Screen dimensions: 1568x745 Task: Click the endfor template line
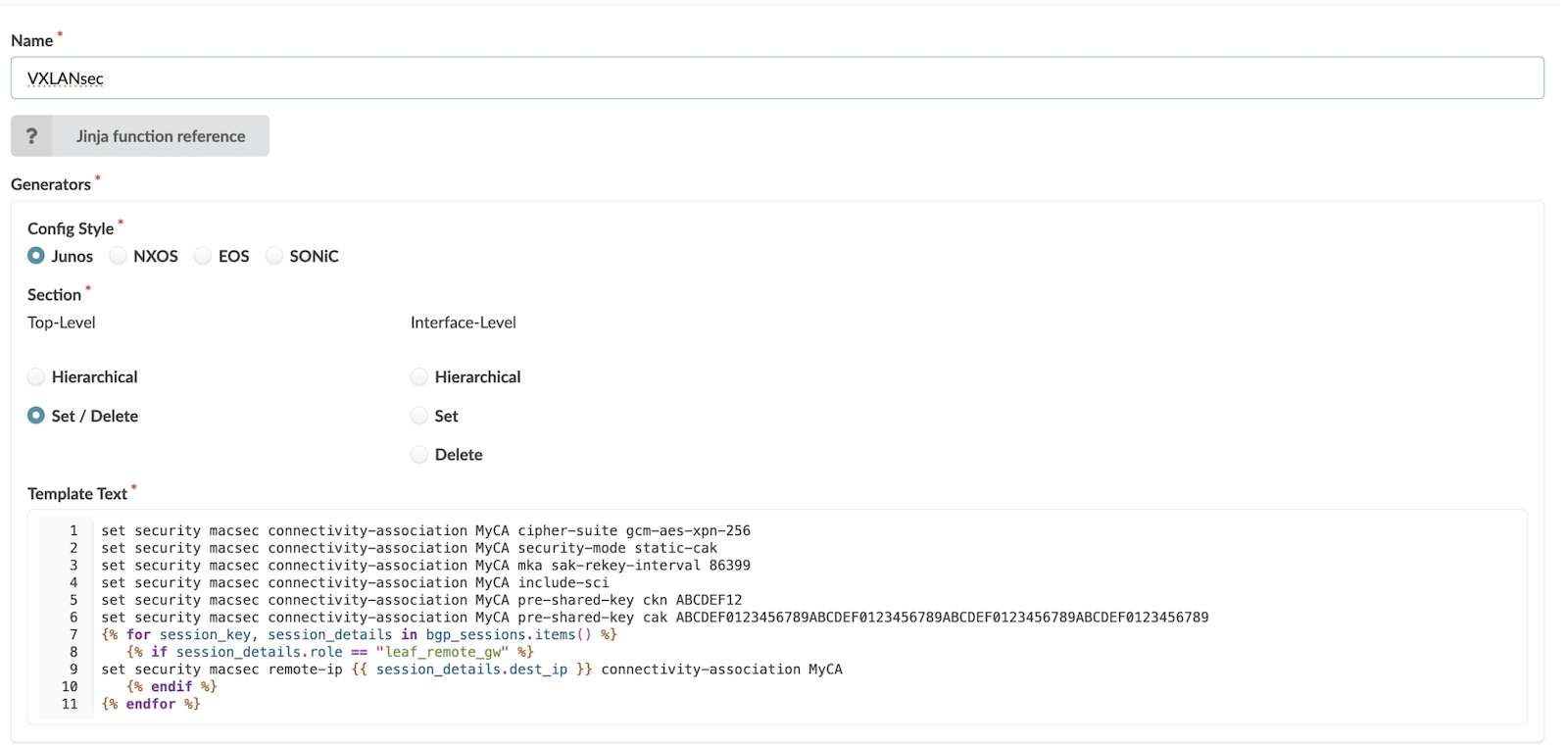(x=151, y=704)
